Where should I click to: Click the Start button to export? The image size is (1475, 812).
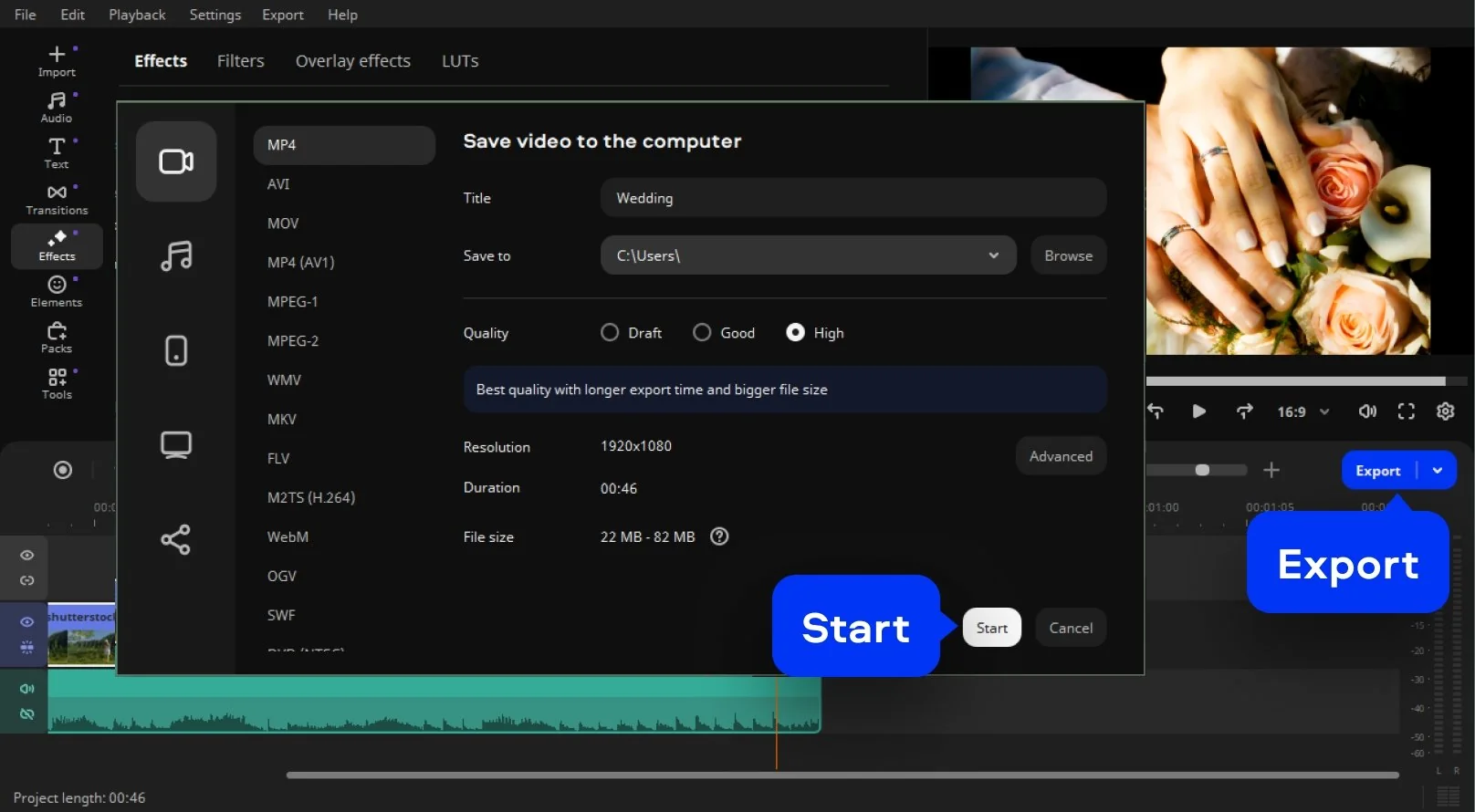pyautogui.click(x=991, y=628)
